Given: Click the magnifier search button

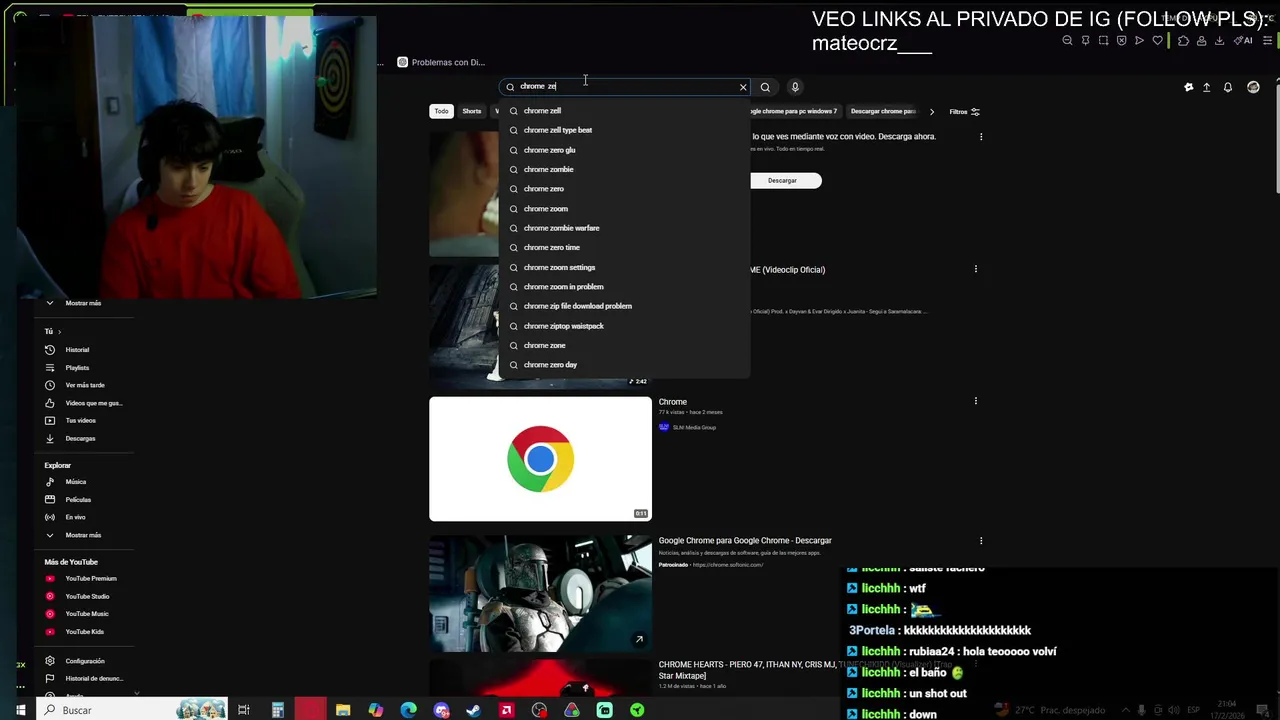Looking at the screenshot, I should 765,87.
